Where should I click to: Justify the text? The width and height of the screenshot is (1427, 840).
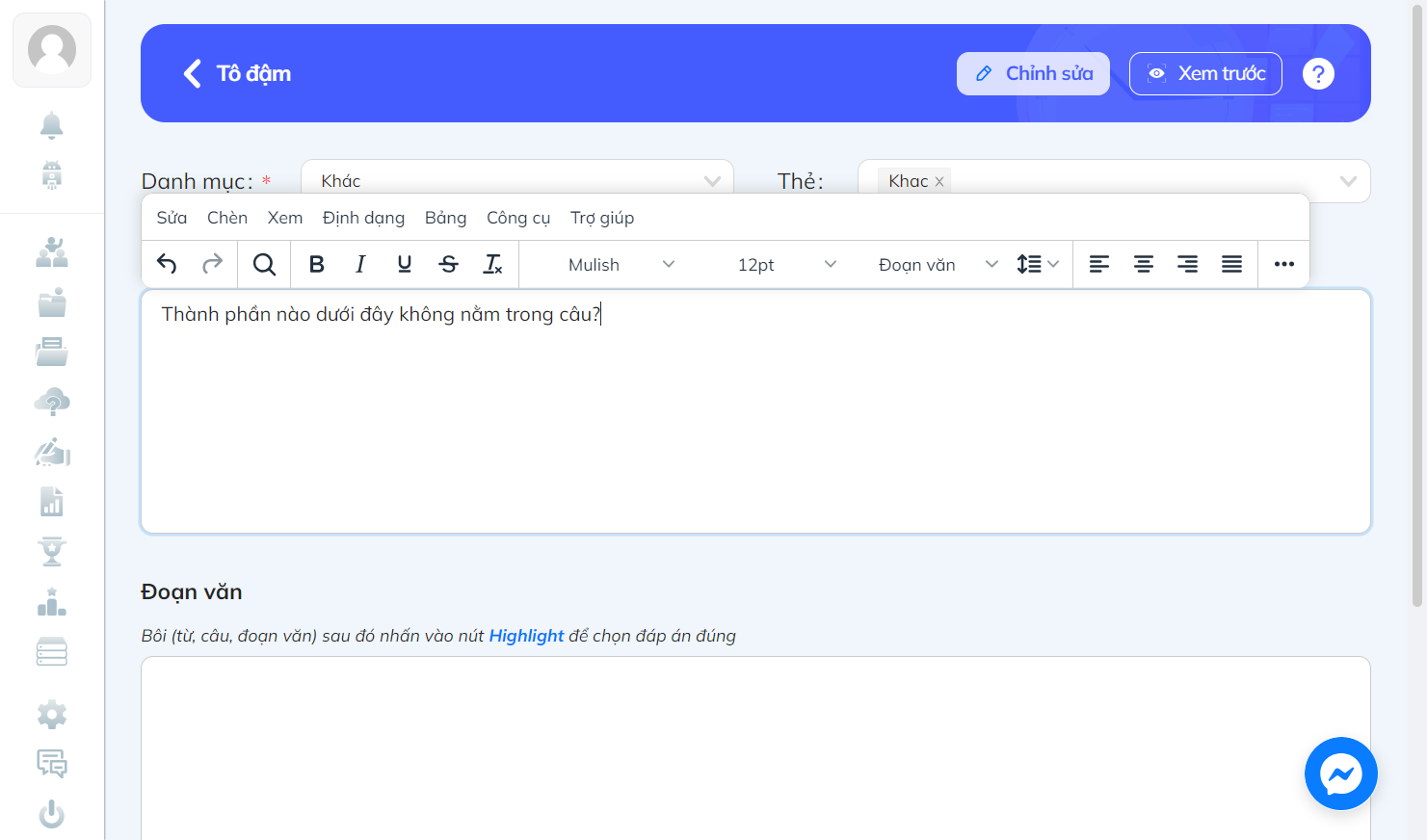[x=1232, y=264]
